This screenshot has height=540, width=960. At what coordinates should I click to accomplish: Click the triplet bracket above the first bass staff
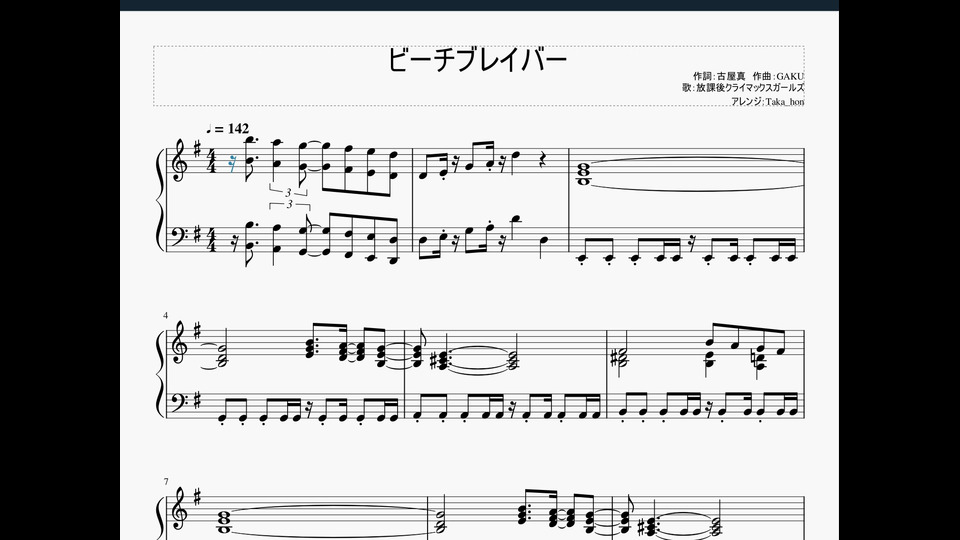pyautogui.click(x=290, y=204)
